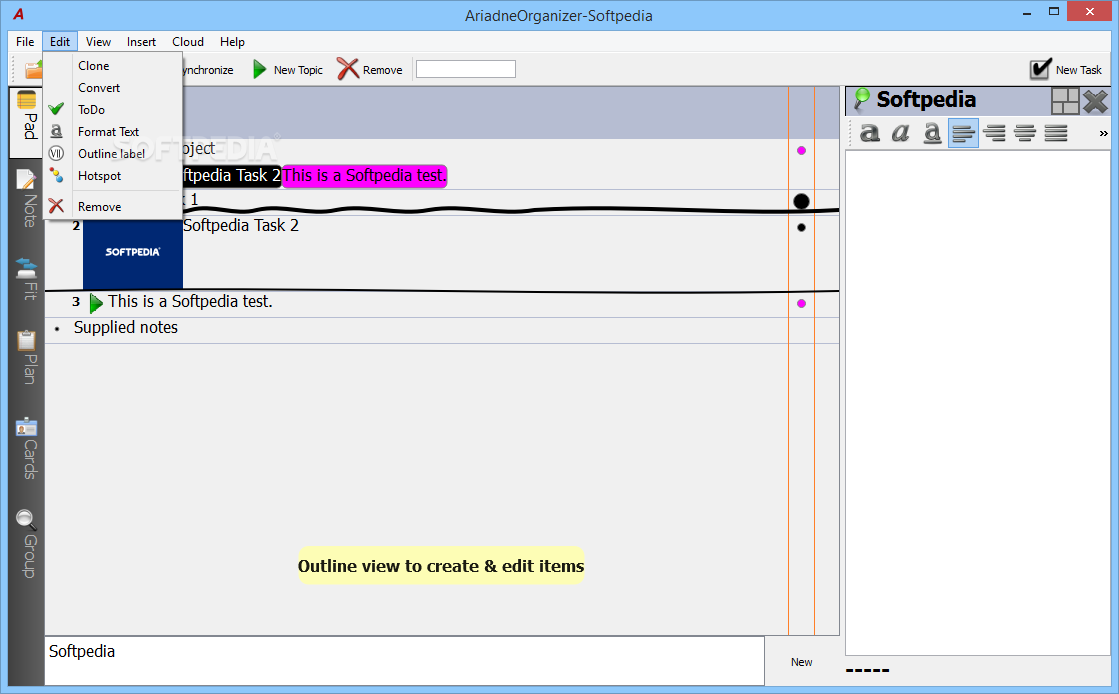Expand the note toolbar overflow chevron
Screen dimensions: 1119x694
click(1103, 134)
